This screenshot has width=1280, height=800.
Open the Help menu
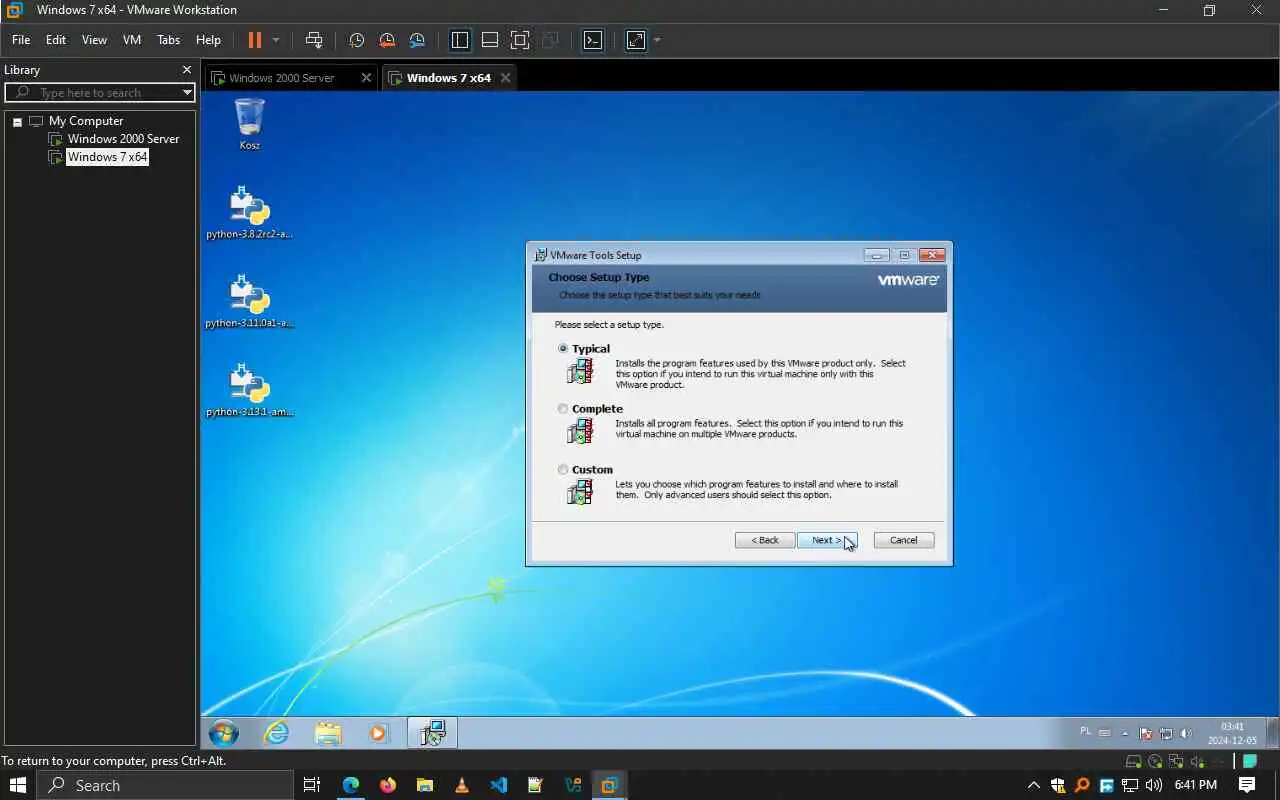point(208,40)
